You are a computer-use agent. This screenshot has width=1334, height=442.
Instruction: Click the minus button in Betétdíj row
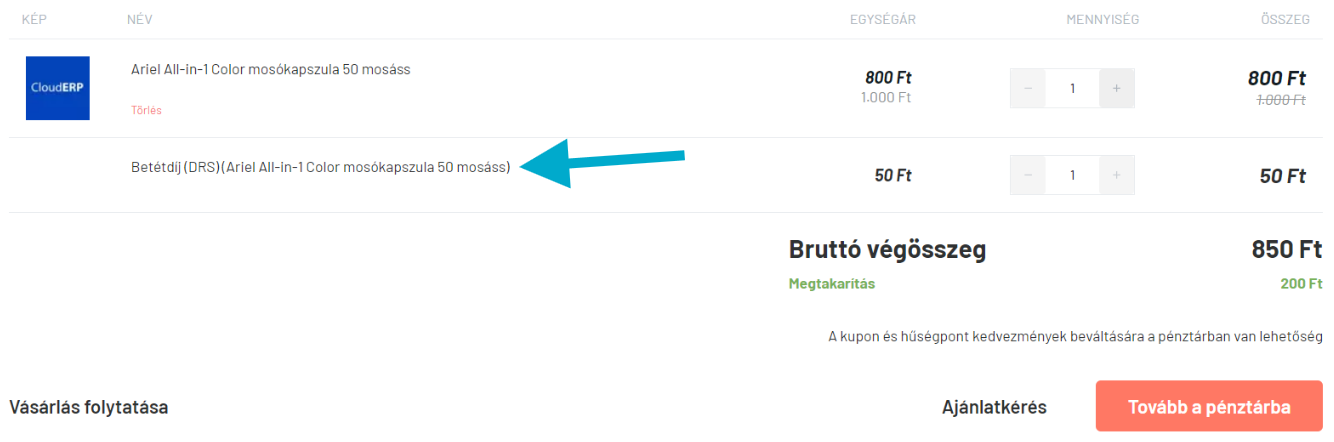(x=1028, y=175)
